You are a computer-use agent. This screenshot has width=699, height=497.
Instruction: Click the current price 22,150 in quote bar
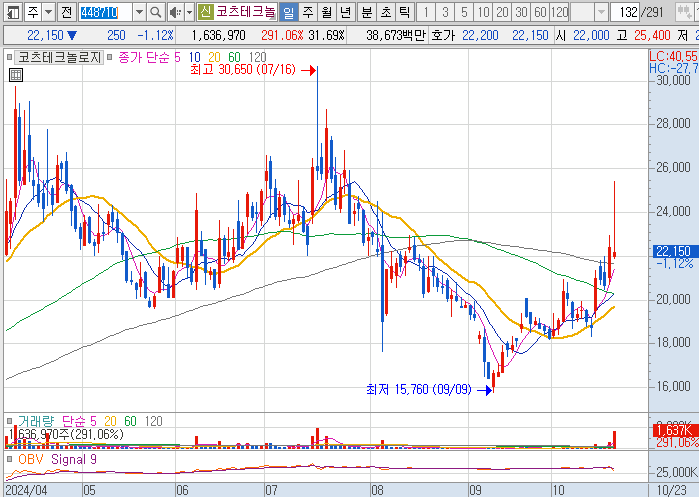coord(45,35)
